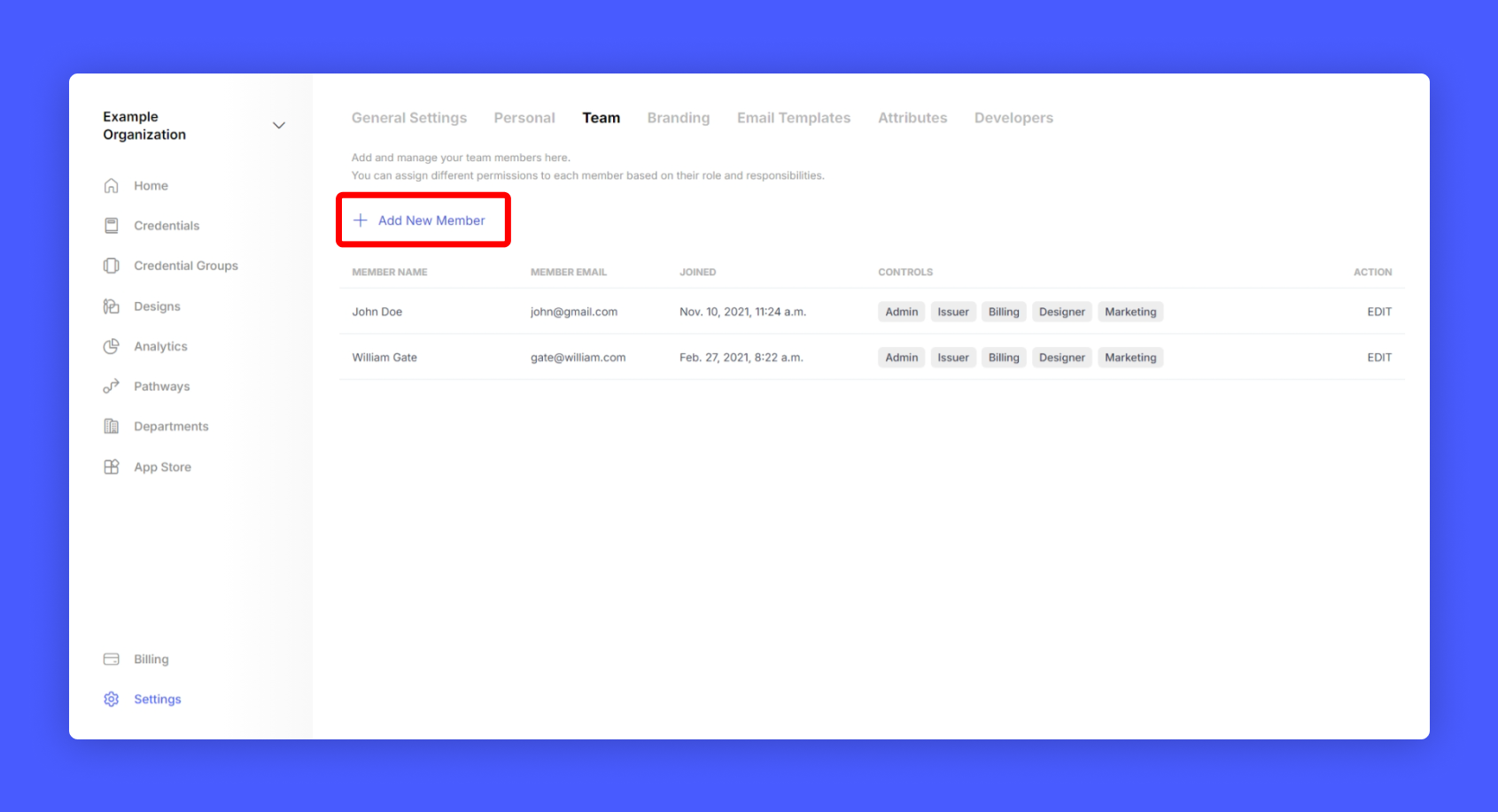Click William Gate's Marketing permission tag
The image size is (1498, 812).
1129,358
